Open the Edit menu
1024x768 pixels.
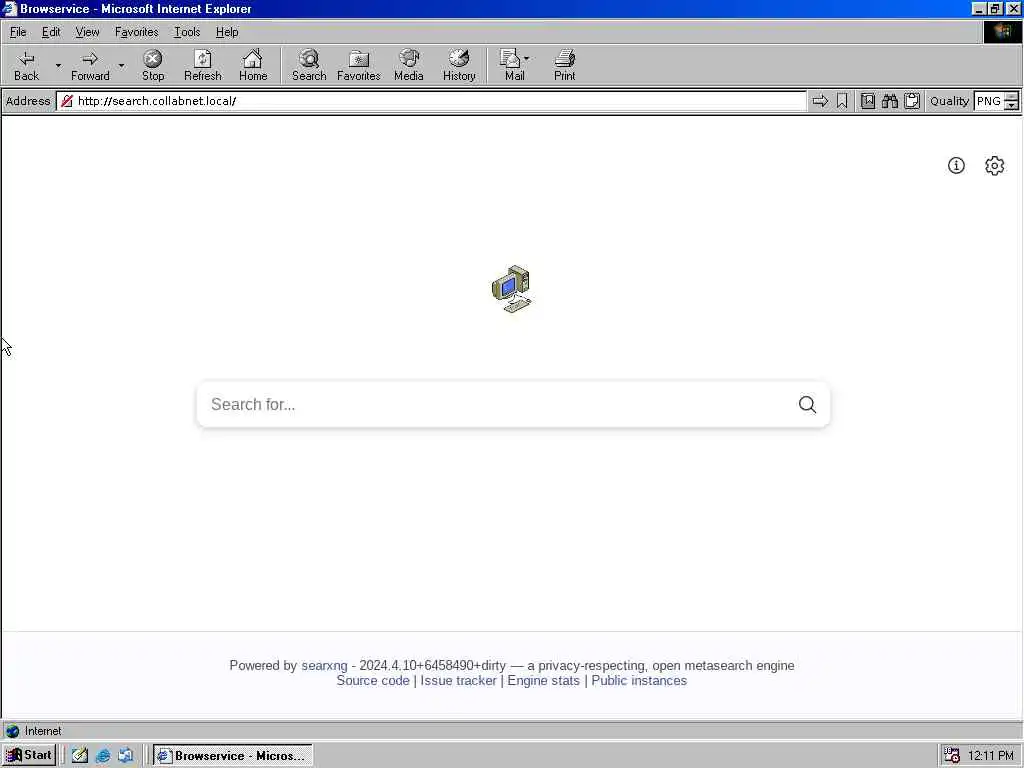coord(51,32)
